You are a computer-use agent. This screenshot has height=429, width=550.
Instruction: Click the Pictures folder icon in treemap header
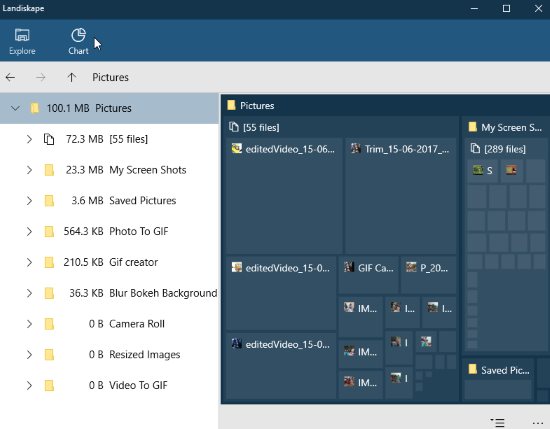coord(231,105)
